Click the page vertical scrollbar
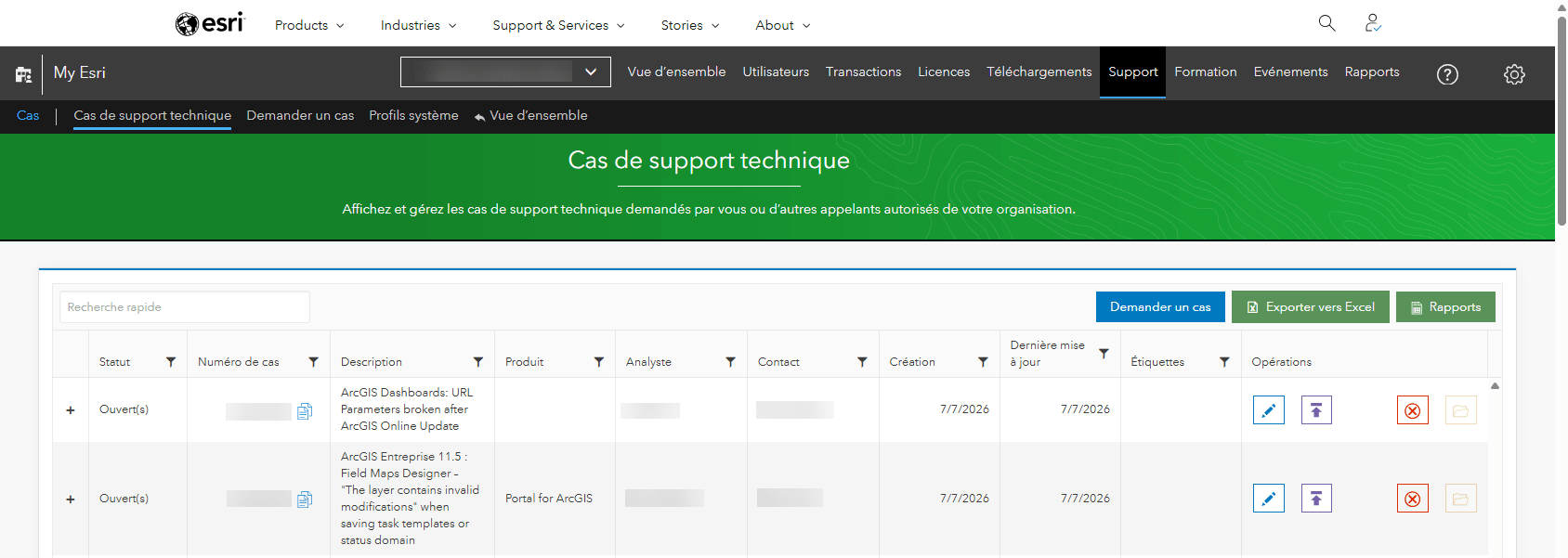The height and width of the screenshot is (558, 1568). point(1561,121)
